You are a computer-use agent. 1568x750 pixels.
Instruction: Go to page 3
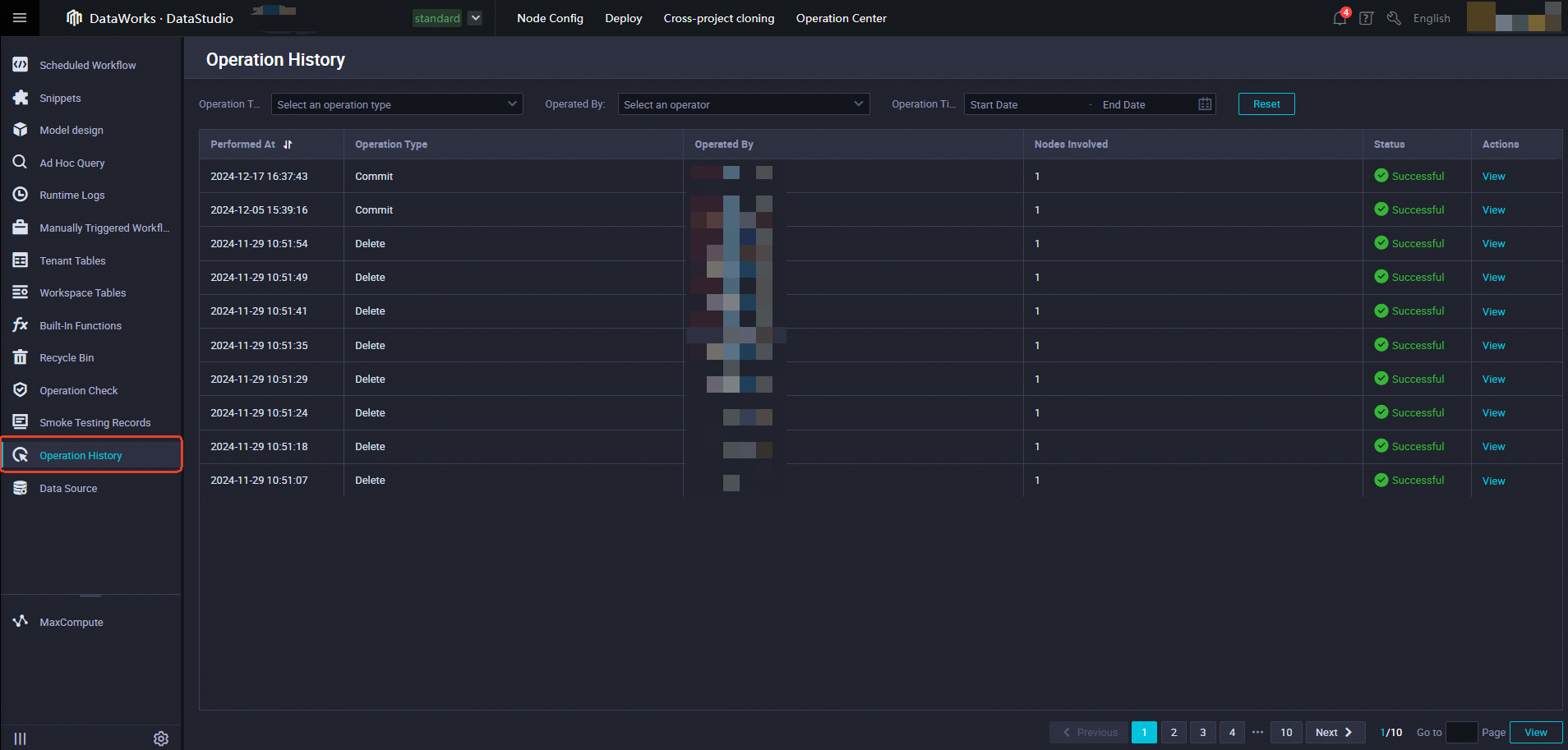pos(1203,732)
